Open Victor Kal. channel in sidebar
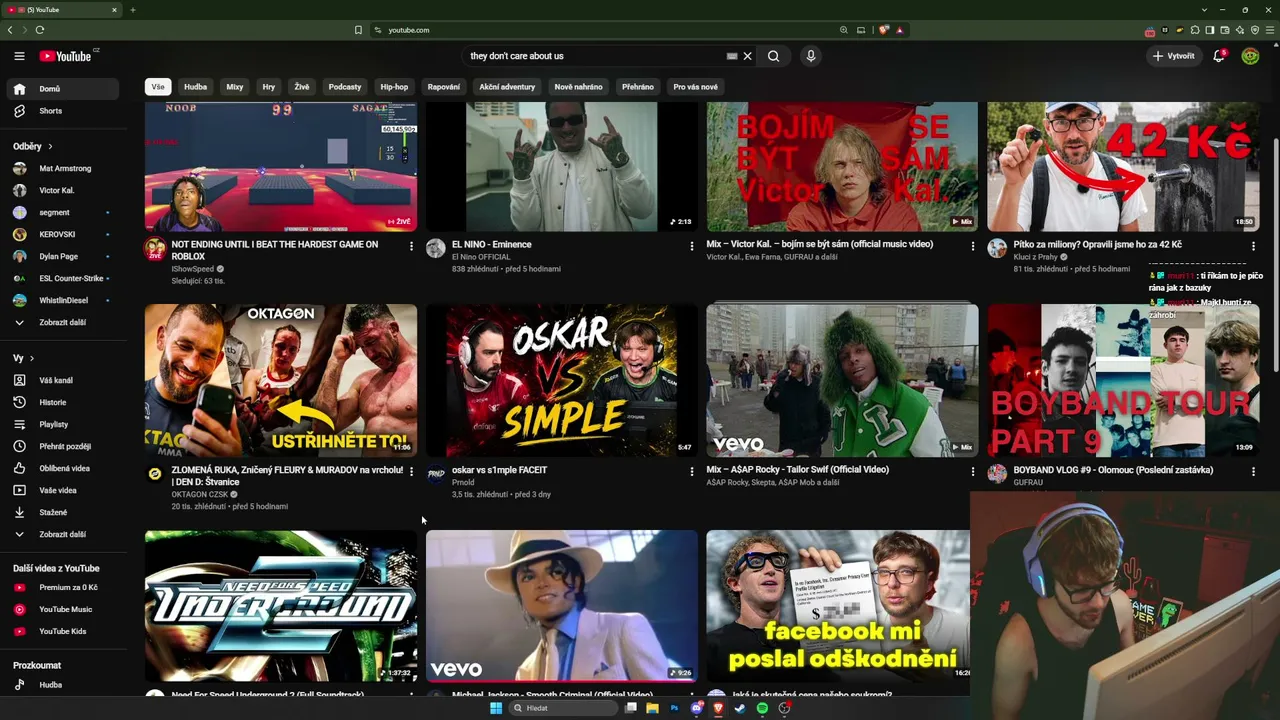The height and width of the screenshot is (720, 1280). [62, 190]
